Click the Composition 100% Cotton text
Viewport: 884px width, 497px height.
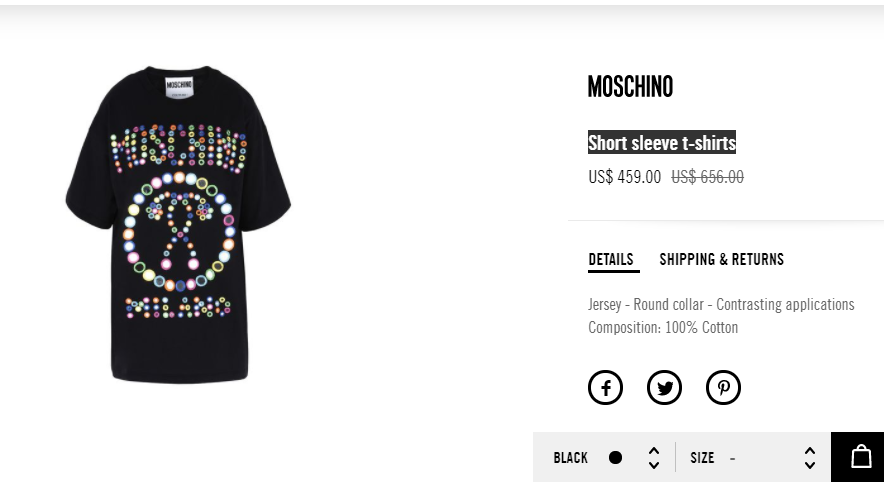pyautogui.click(x=663, y=327)
